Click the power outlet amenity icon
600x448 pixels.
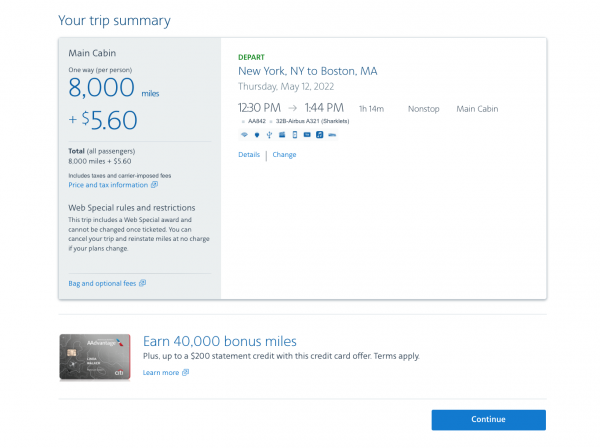pyautogui.click(x=256, y=134)
